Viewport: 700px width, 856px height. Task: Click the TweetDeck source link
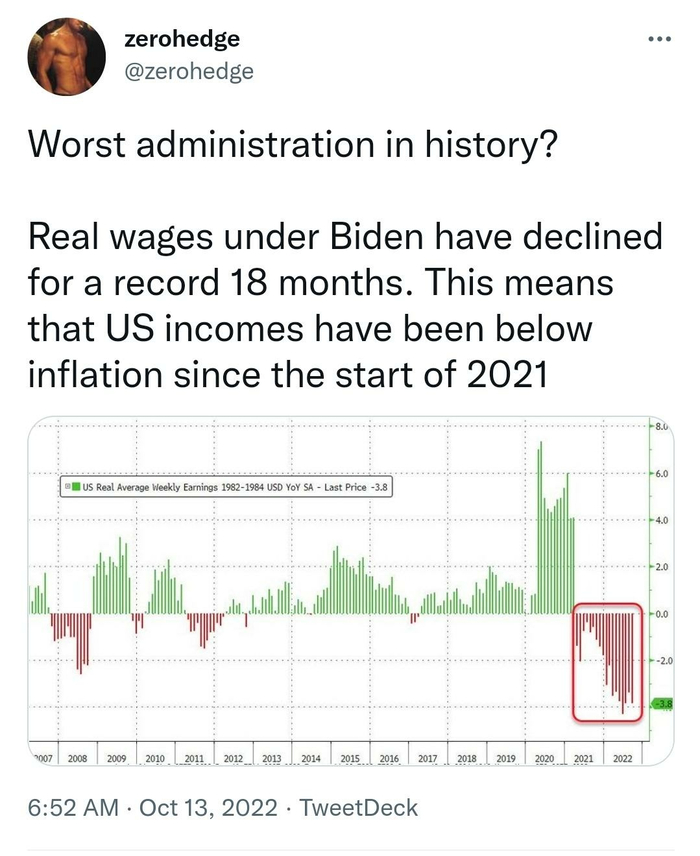pos(359,807)
